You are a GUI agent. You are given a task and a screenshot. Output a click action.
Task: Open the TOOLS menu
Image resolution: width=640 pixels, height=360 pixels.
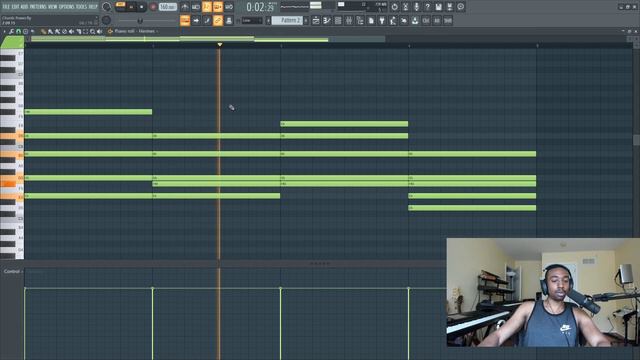tap(81, 7)
